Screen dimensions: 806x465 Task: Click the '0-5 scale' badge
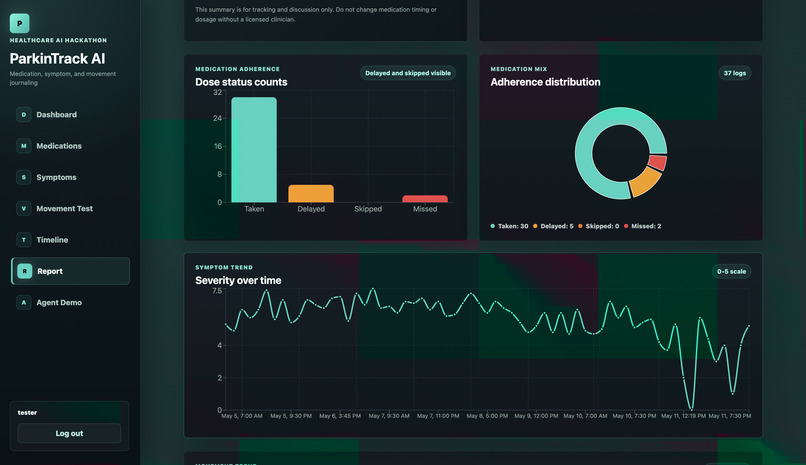pos(731,271)
